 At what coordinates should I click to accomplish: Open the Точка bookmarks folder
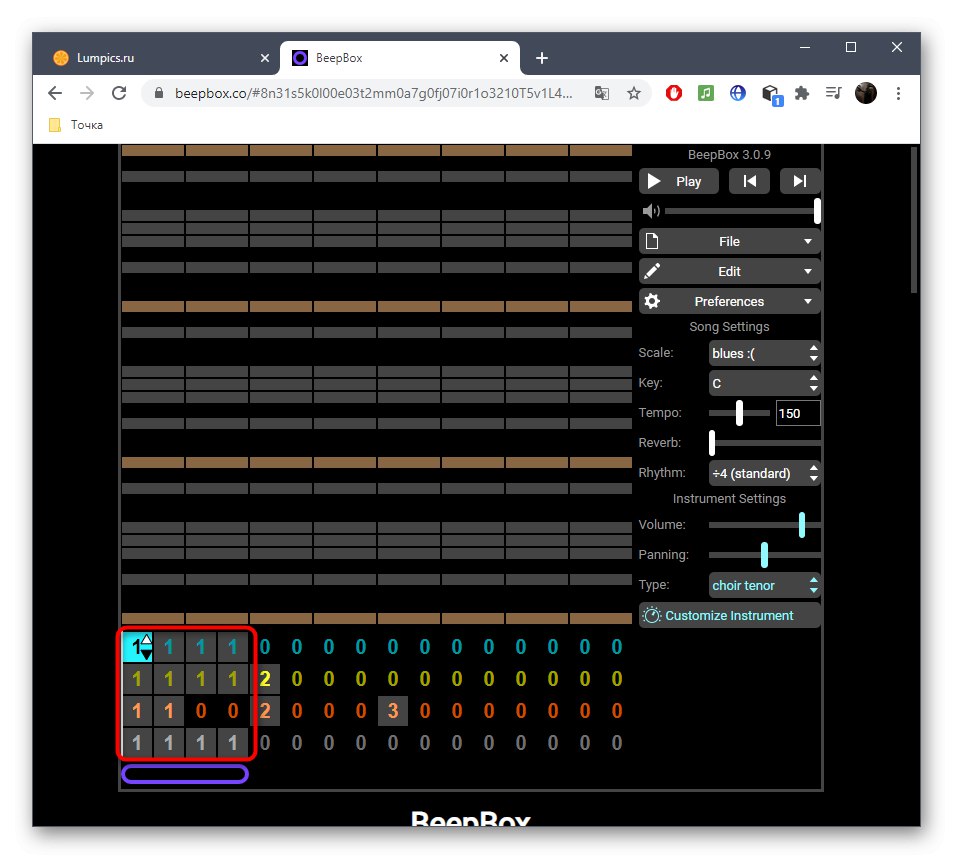(76, 125)
